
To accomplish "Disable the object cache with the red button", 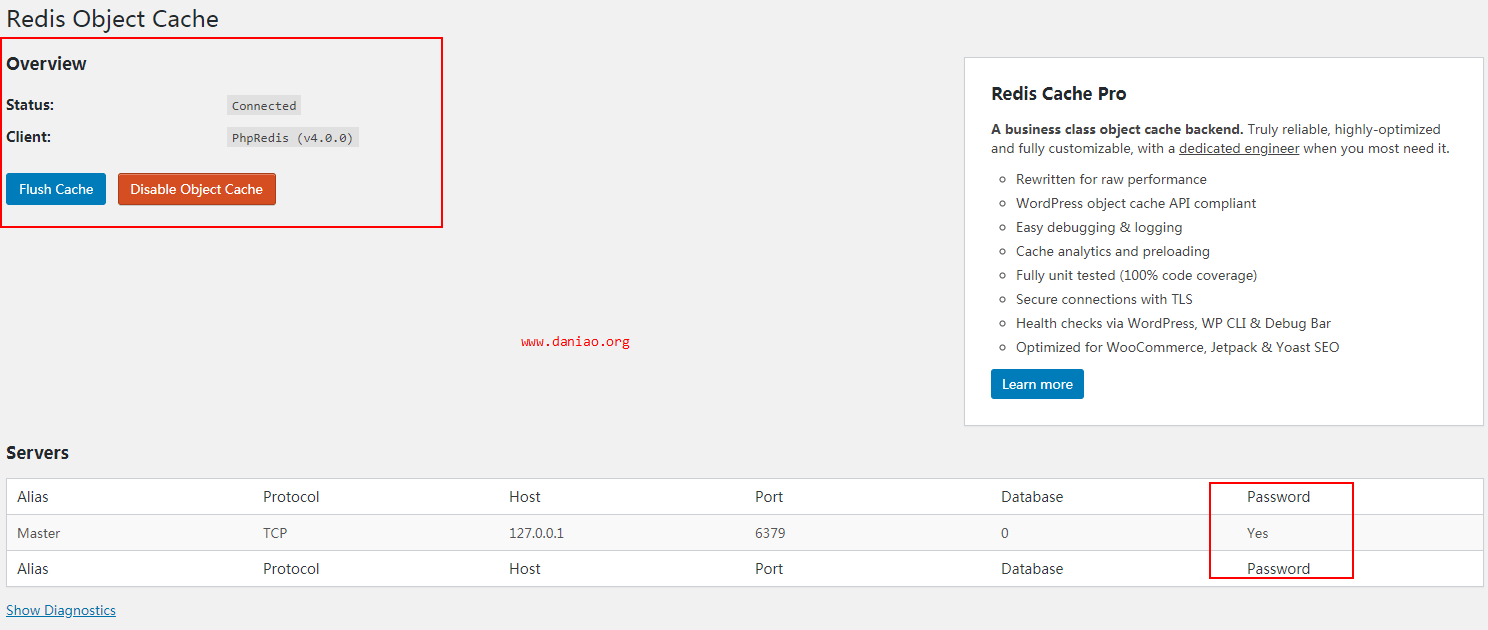I will [197, 189].
